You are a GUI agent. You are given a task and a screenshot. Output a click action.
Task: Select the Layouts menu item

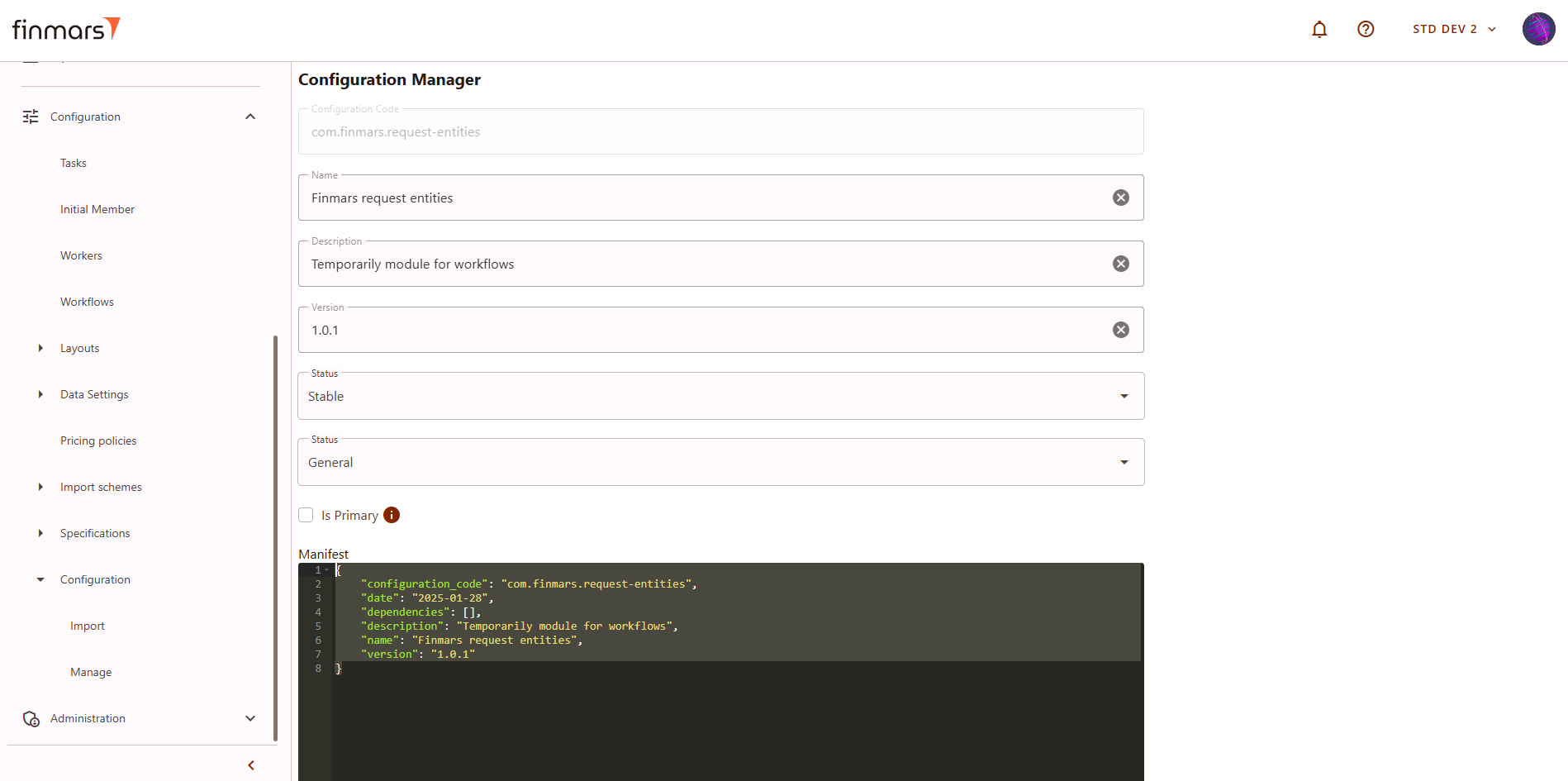[79, 348]
